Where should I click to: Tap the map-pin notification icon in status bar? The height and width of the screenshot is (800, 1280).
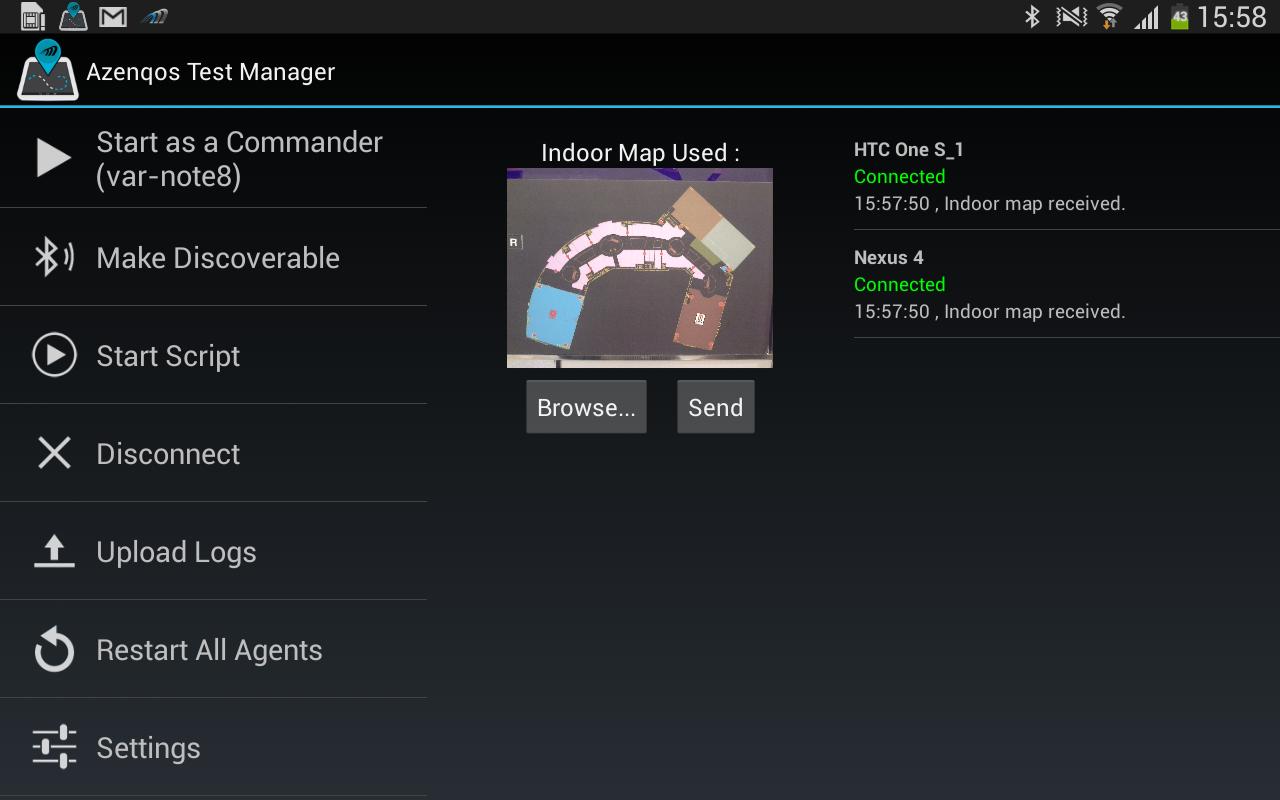tap(73, 16)
